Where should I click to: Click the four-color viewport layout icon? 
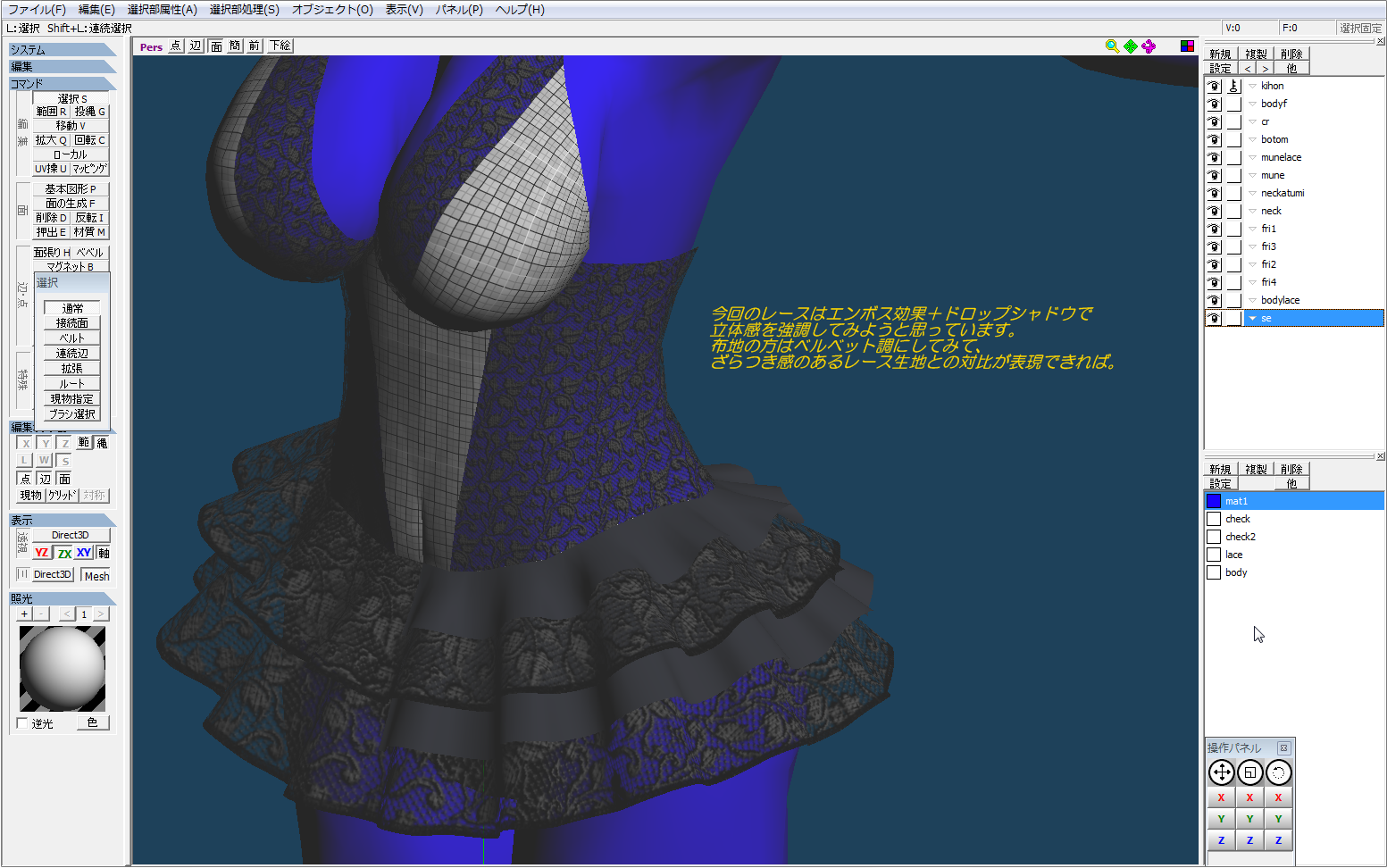tap(1187, 46)
